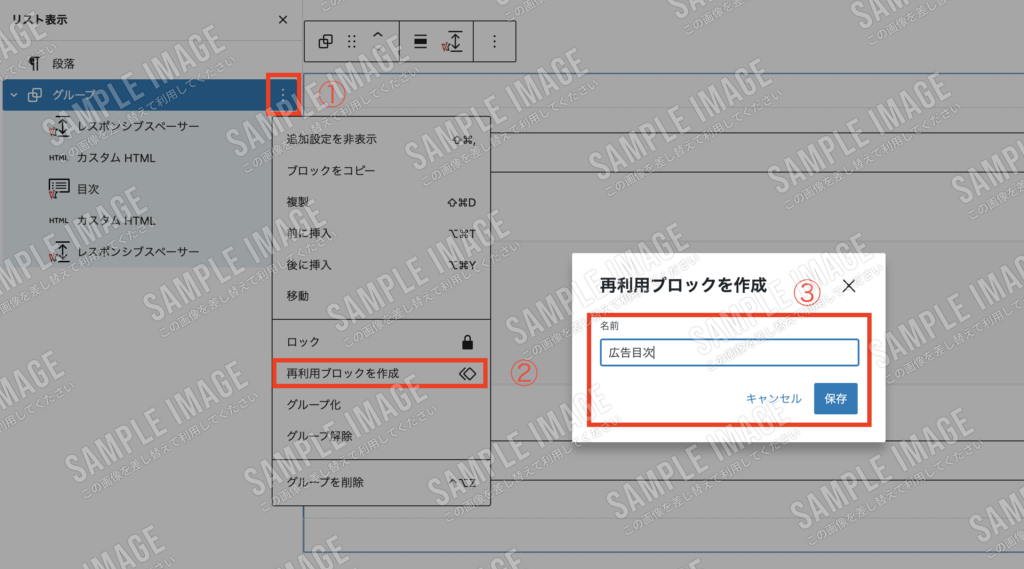The image size is (1024, 569).
Task: Click the 保存 button in the dialog
Action: click(835, 398)
